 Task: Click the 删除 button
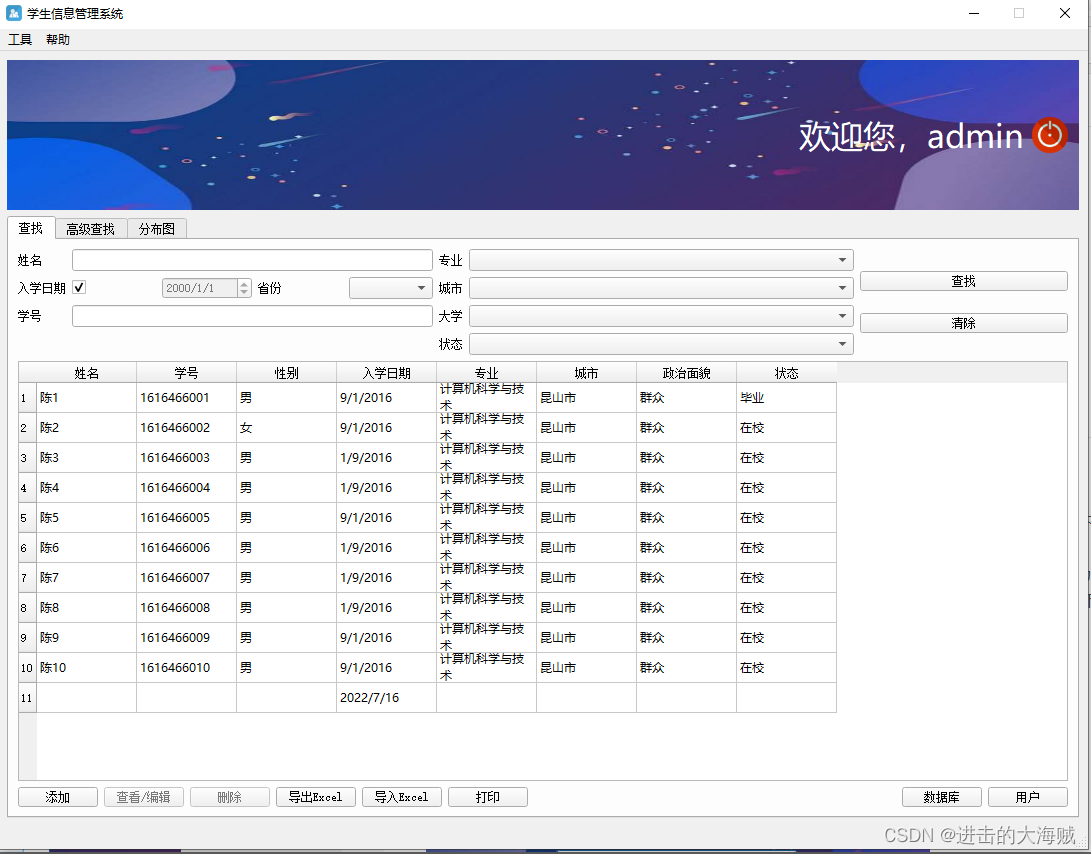[230, 797]
